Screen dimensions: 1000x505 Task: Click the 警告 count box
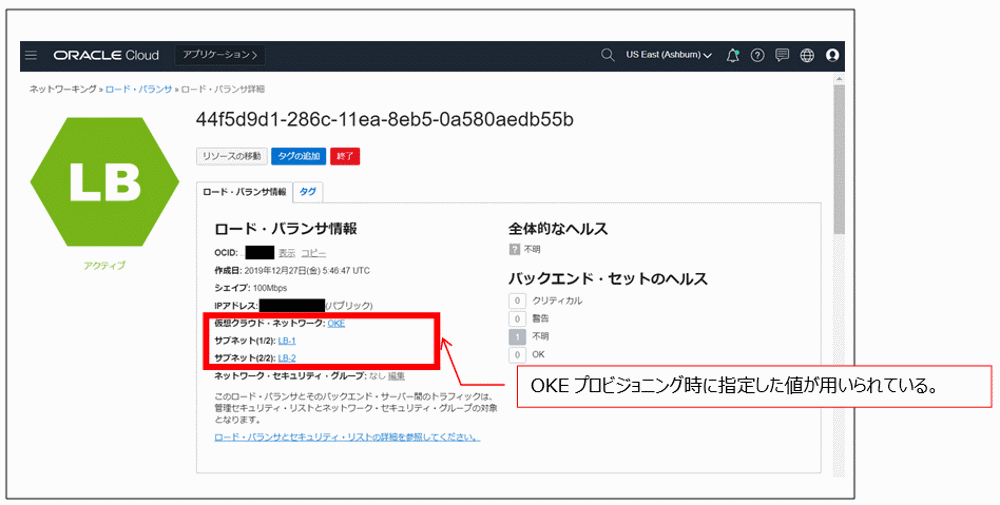click(517, 318)
